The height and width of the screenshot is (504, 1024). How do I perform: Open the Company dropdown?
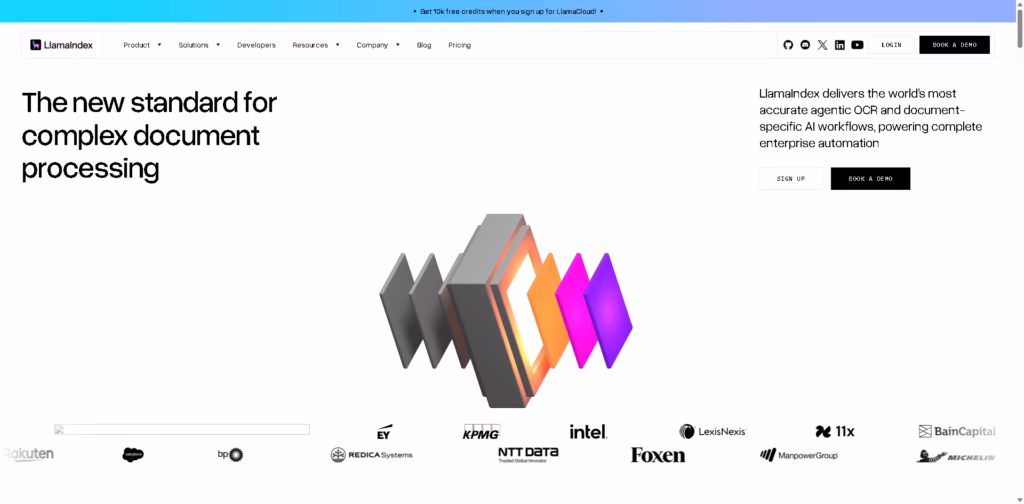tap(378, 45)
